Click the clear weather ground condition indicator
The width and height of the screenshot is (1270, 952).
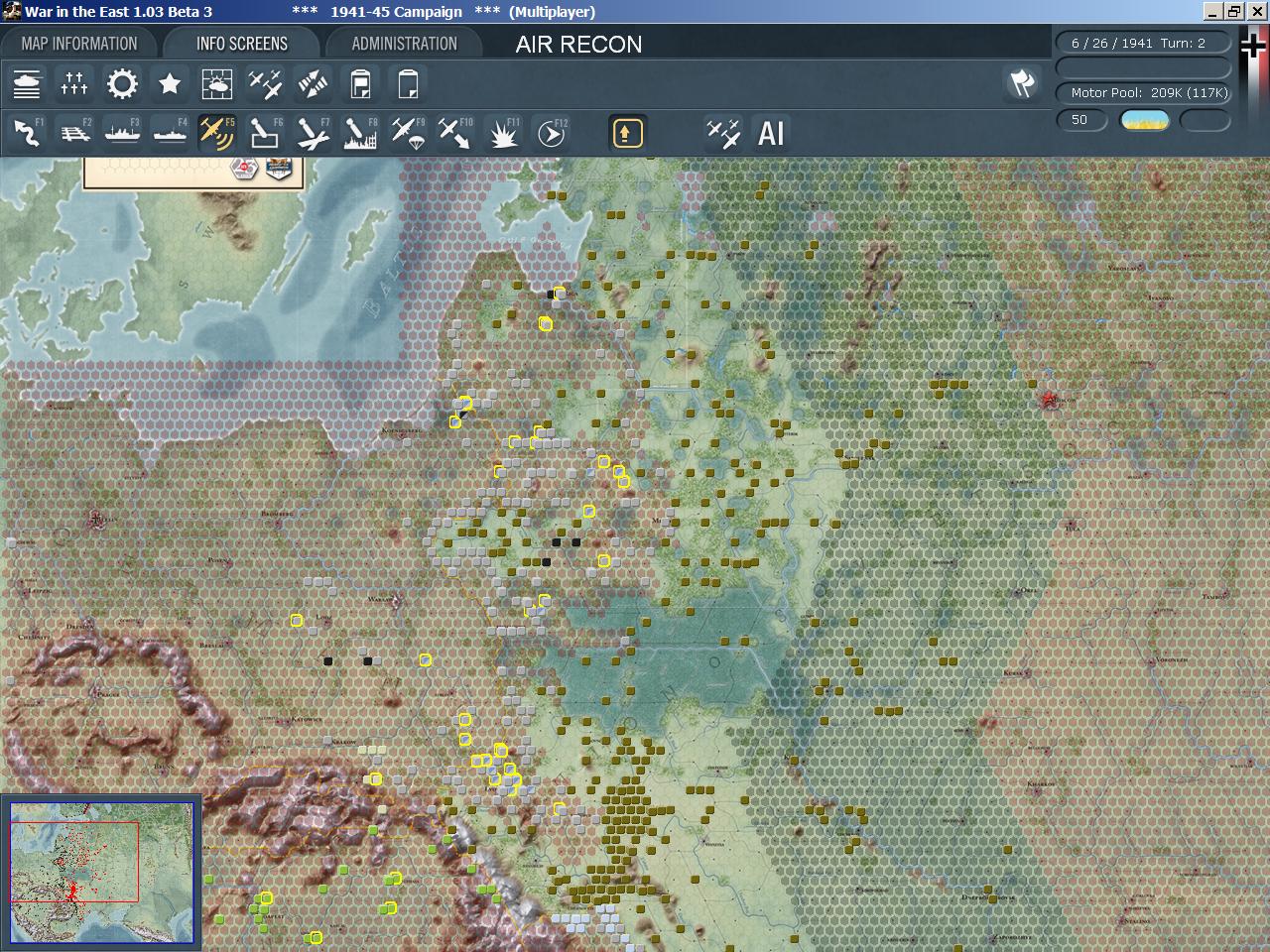coord(1144,120)
